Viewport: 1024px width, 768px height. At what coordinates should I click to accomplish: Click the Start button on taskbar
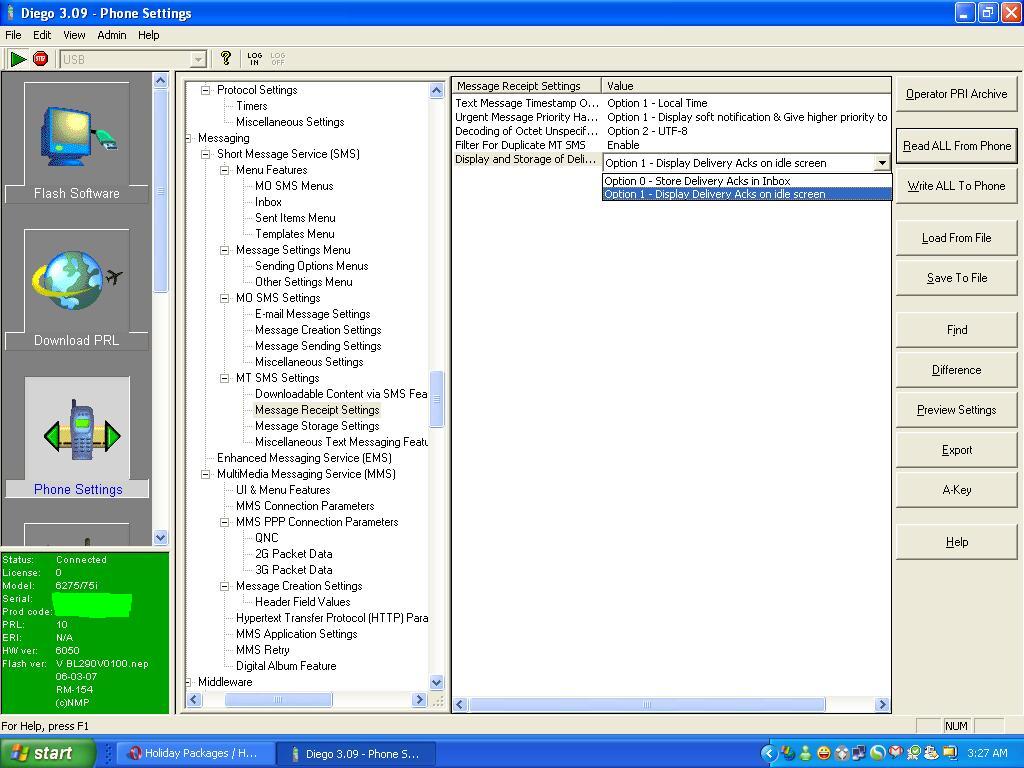(x=47, y=753)
